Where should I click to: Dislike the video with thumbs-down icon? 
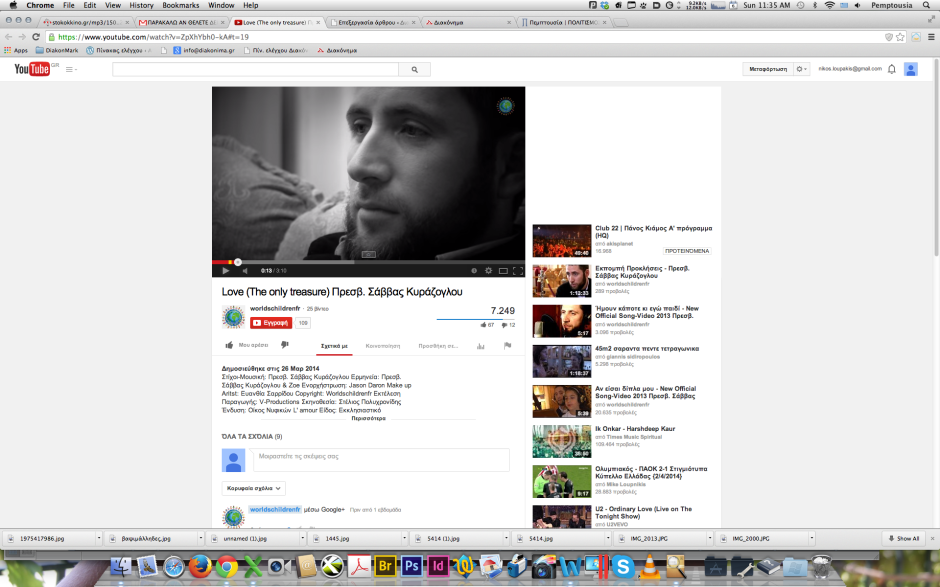(285, 345)
